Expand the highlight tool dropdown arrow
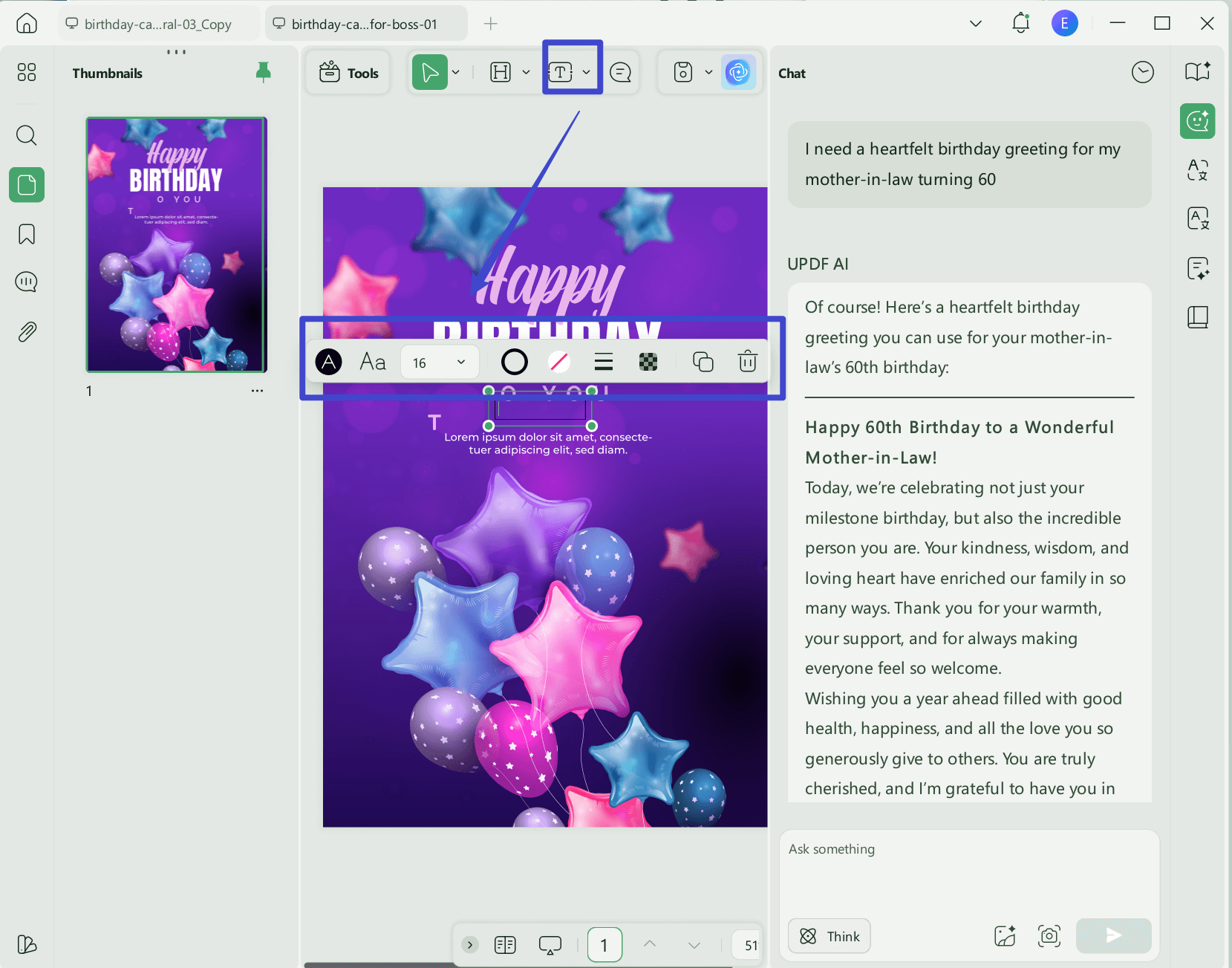The image size is (1232, 968). 526,72
